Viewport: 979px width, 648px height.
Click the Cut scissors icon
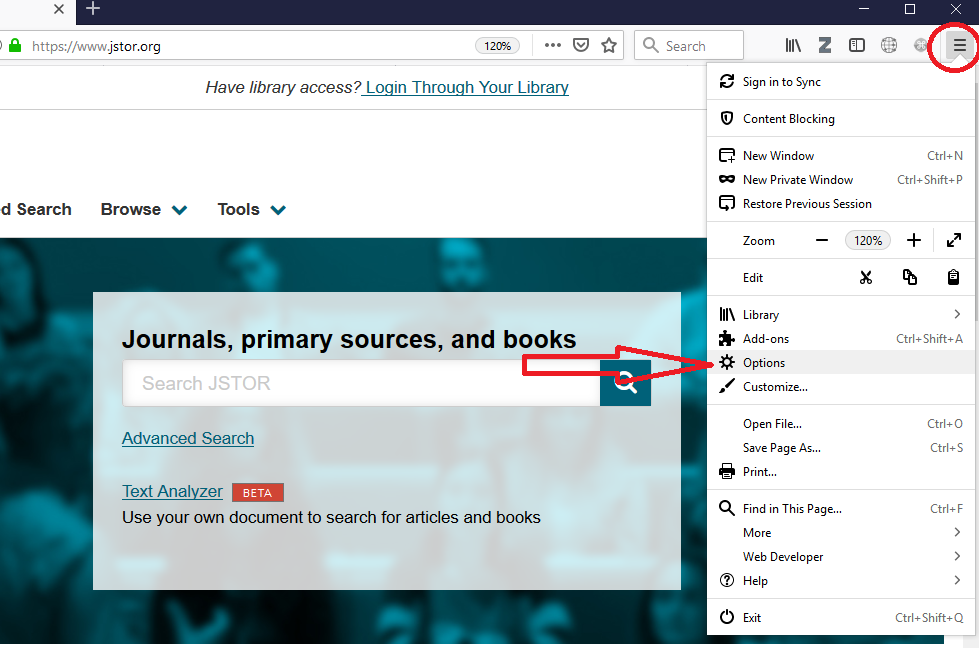865,277
